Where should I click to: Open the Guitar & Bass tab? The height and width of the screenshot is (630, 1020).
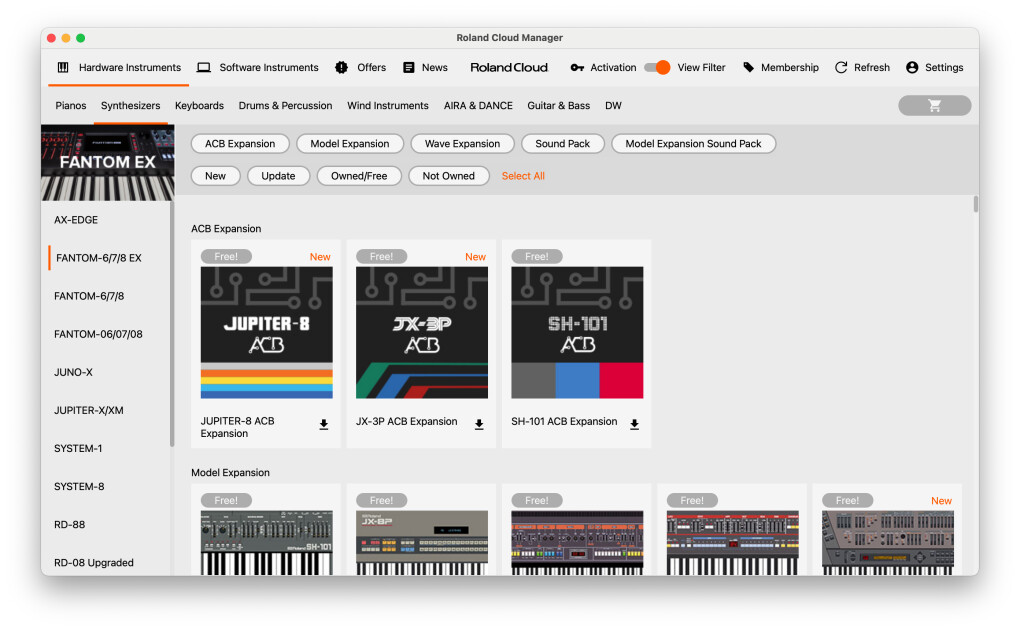[559, 105]
